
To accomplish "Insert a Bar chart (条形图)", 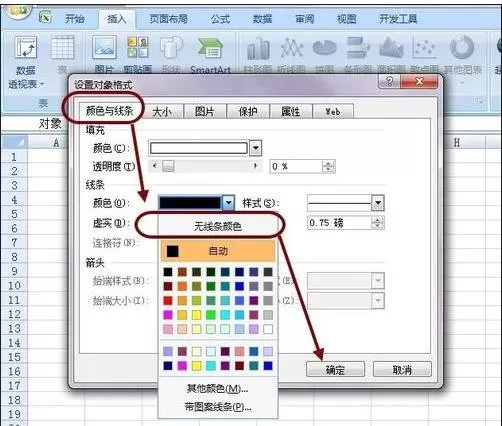I will pos(358,48).
